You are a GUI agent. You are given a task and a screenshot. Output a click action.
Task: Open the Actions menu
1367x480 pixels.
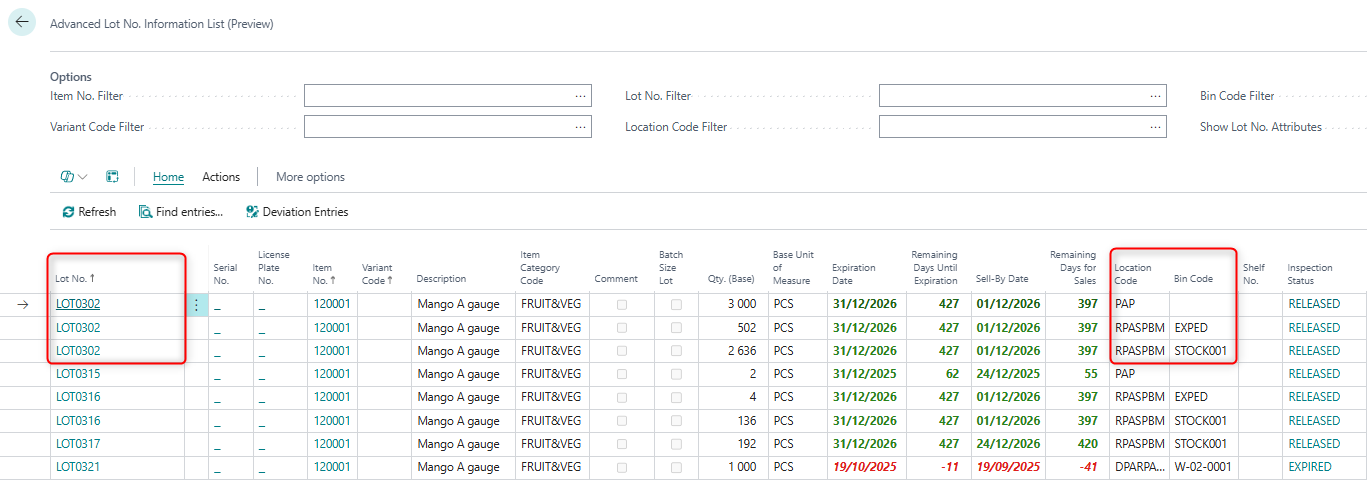pyautogui.click(x=221, y=177)
